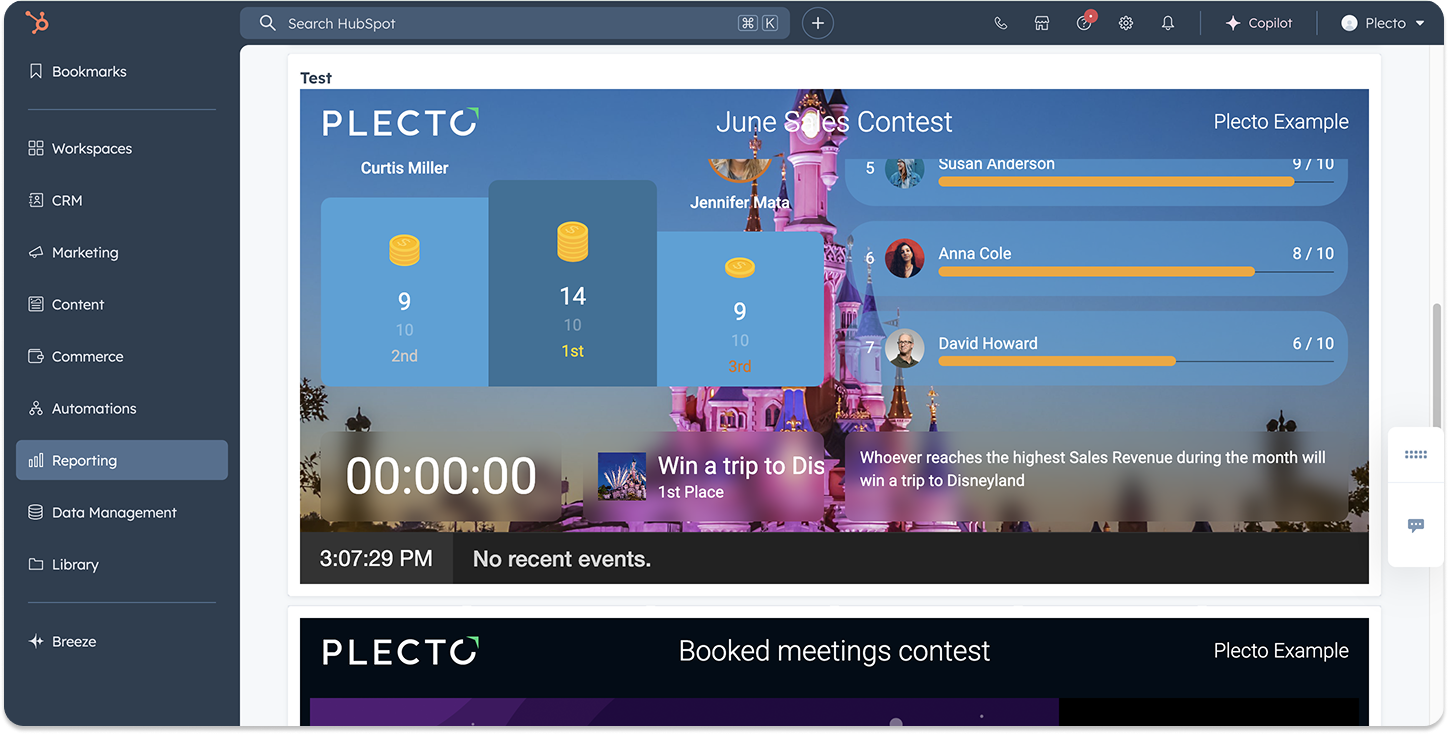This screenshot has width=1448, height=734.
Task: Select Reporting in the sidebar
Action: tap(122, 460)
